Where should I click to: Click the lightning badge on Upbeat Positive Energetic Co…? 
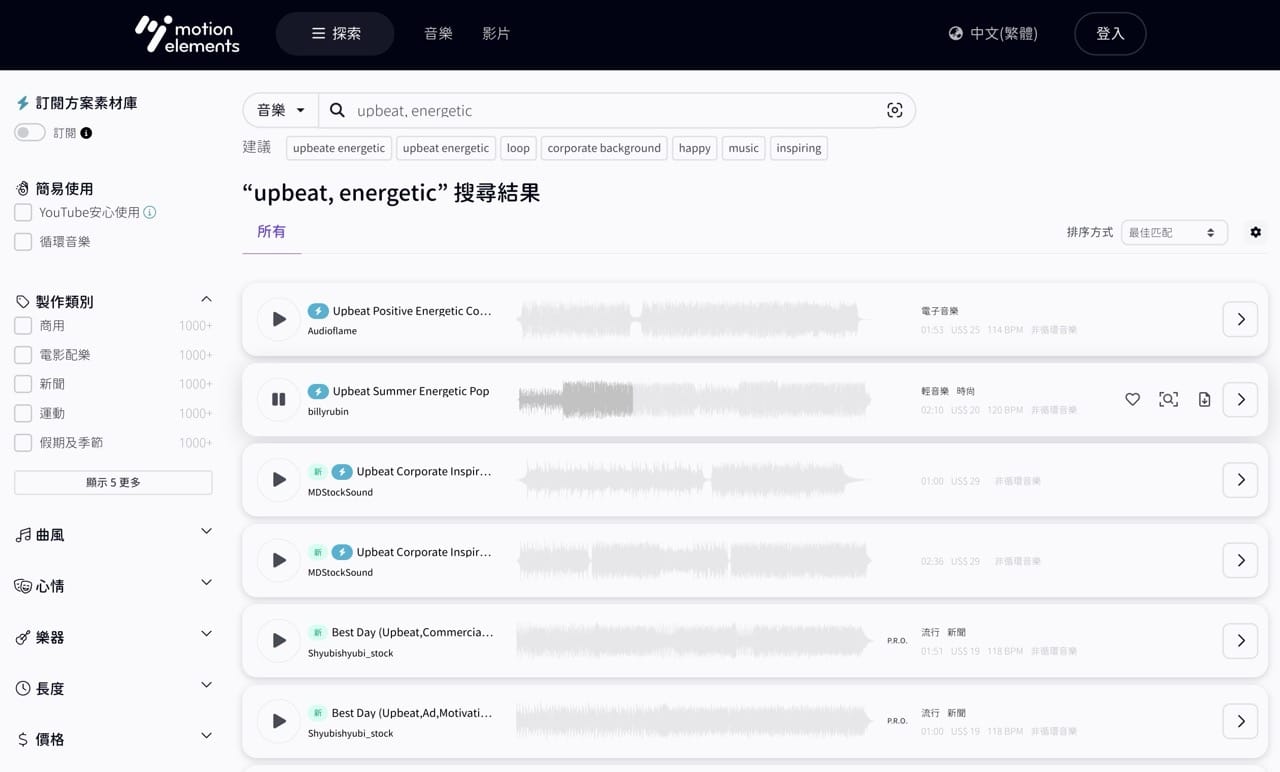318,311
